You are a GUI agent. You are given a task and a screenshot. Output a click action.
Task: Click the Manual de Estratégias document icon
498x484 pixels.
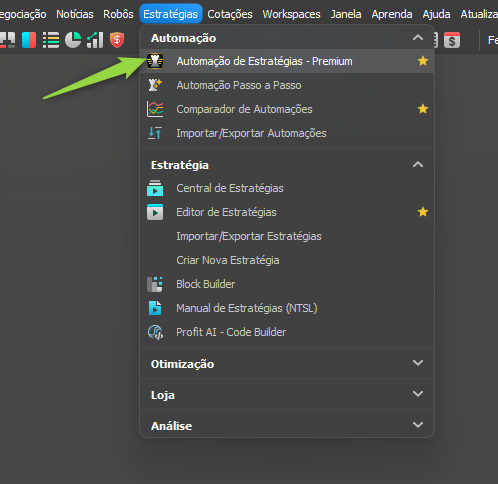pos(155,308)
